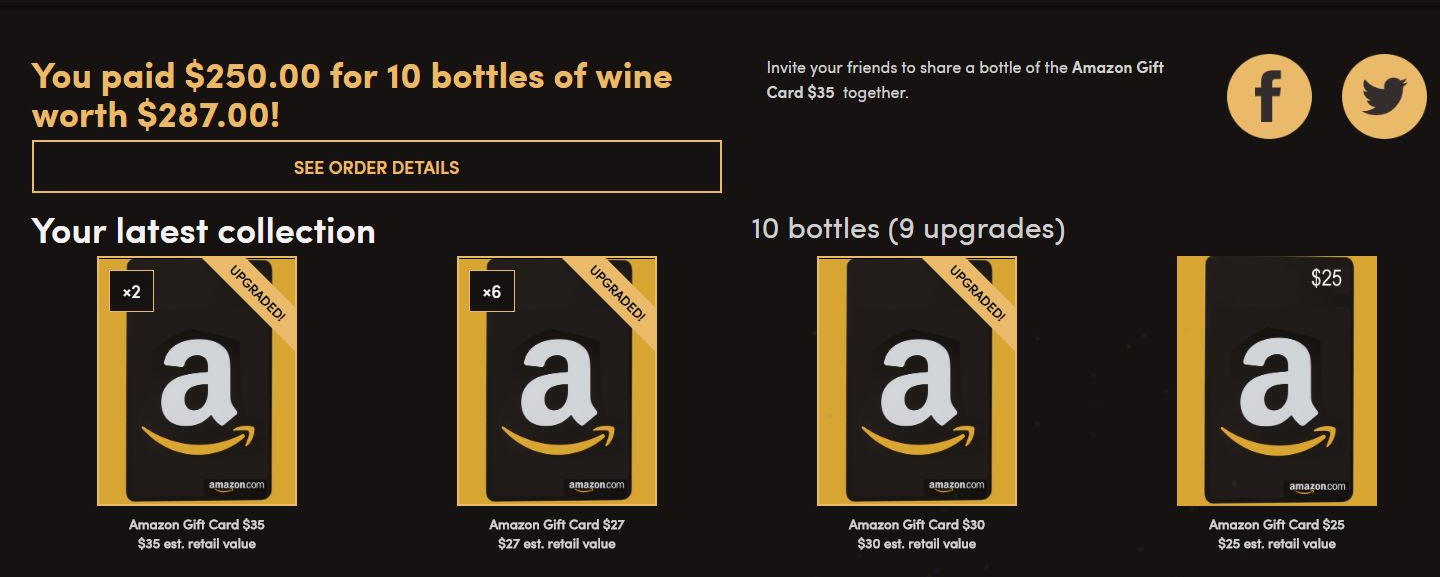Click the Amazon Gift Card $35 invite text

tap(1118, 80)
